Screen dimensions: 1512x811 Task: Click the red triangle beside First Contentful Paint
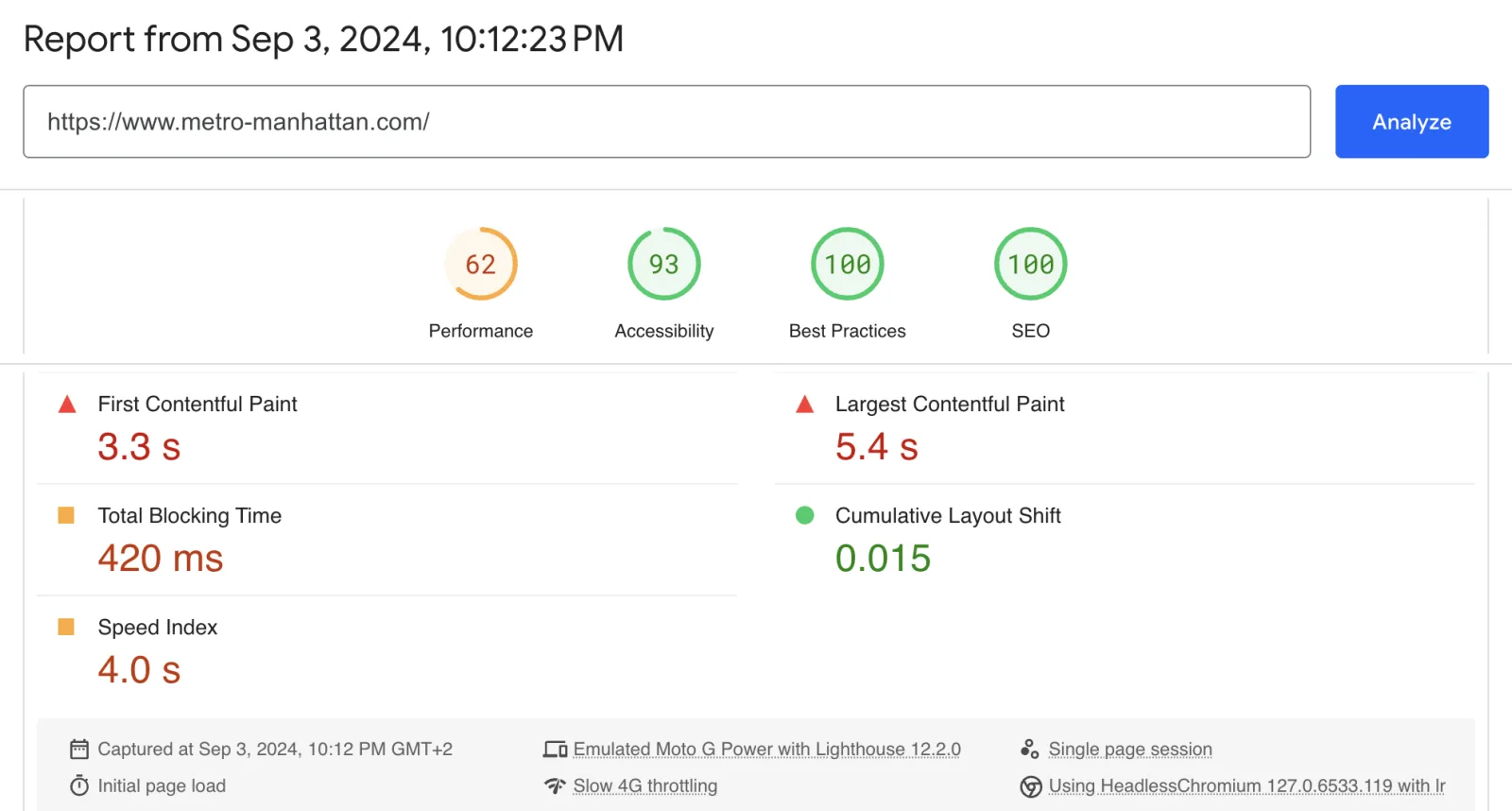coord(66,405)
